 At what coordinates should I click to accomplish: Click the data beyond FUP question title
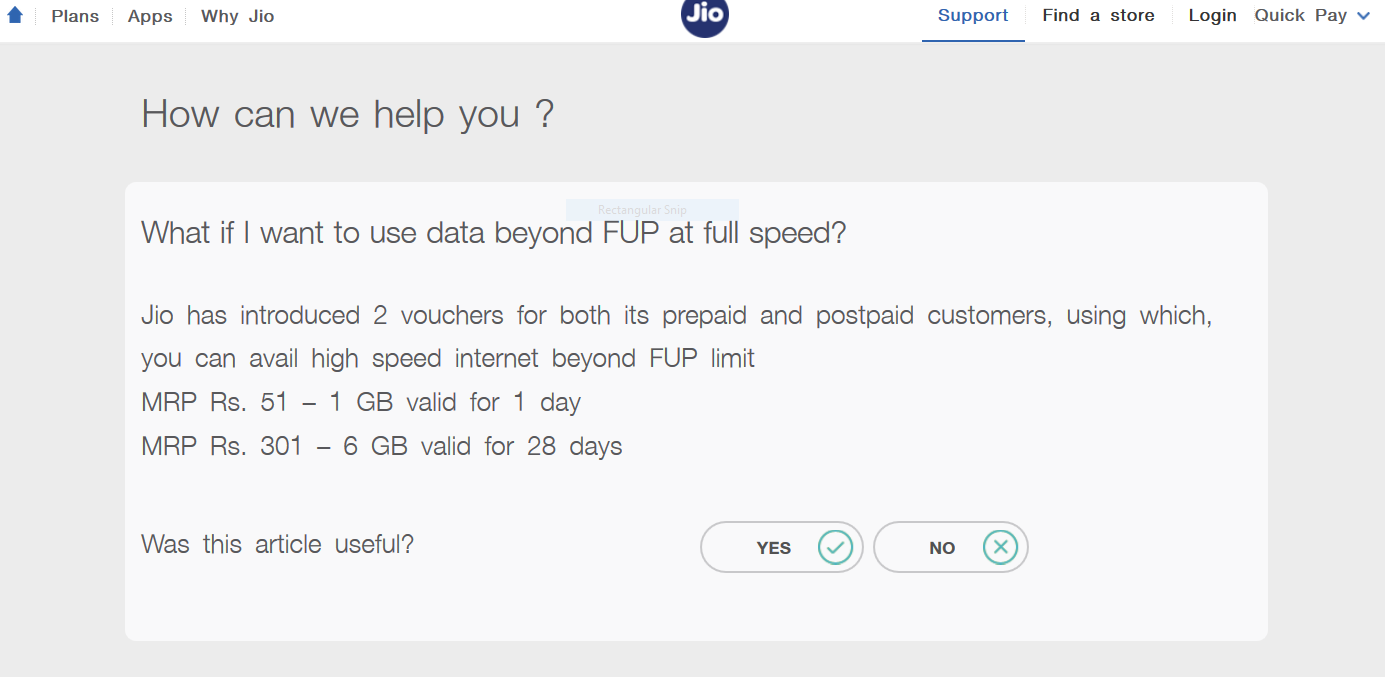[494, 233]
